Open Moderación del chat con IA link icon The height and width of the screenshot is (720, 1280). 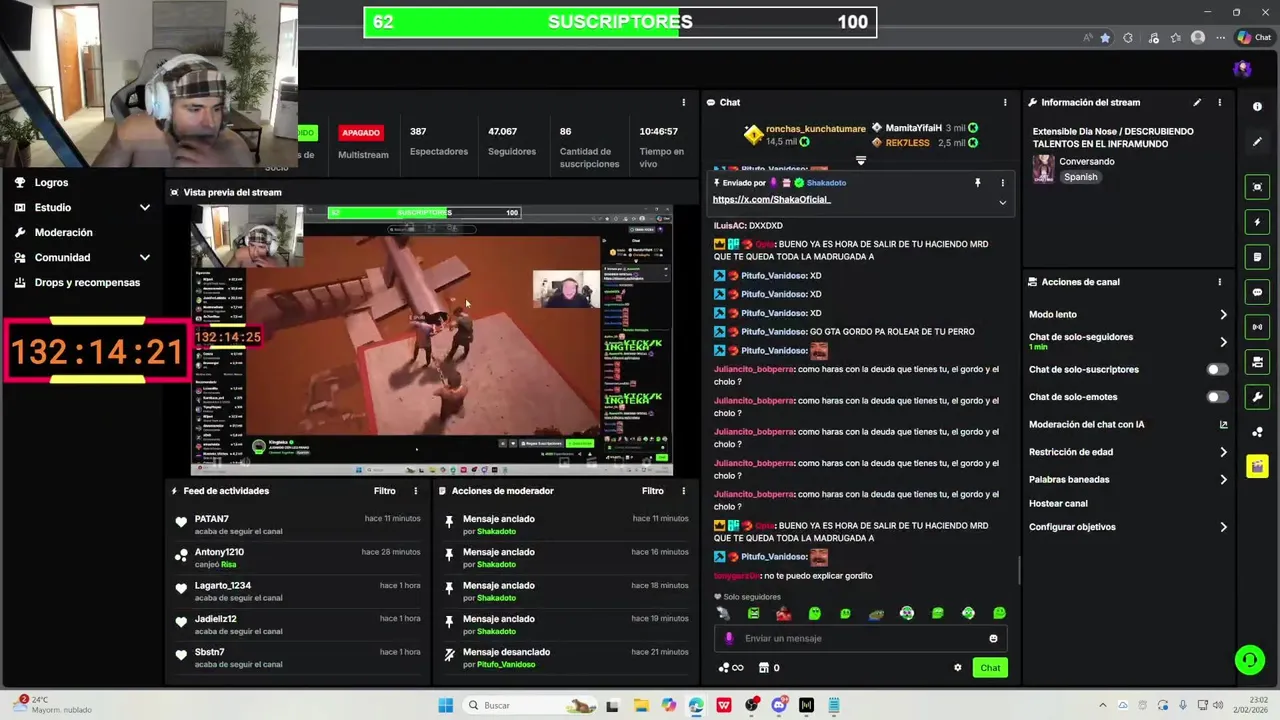tap(1223, 424)
